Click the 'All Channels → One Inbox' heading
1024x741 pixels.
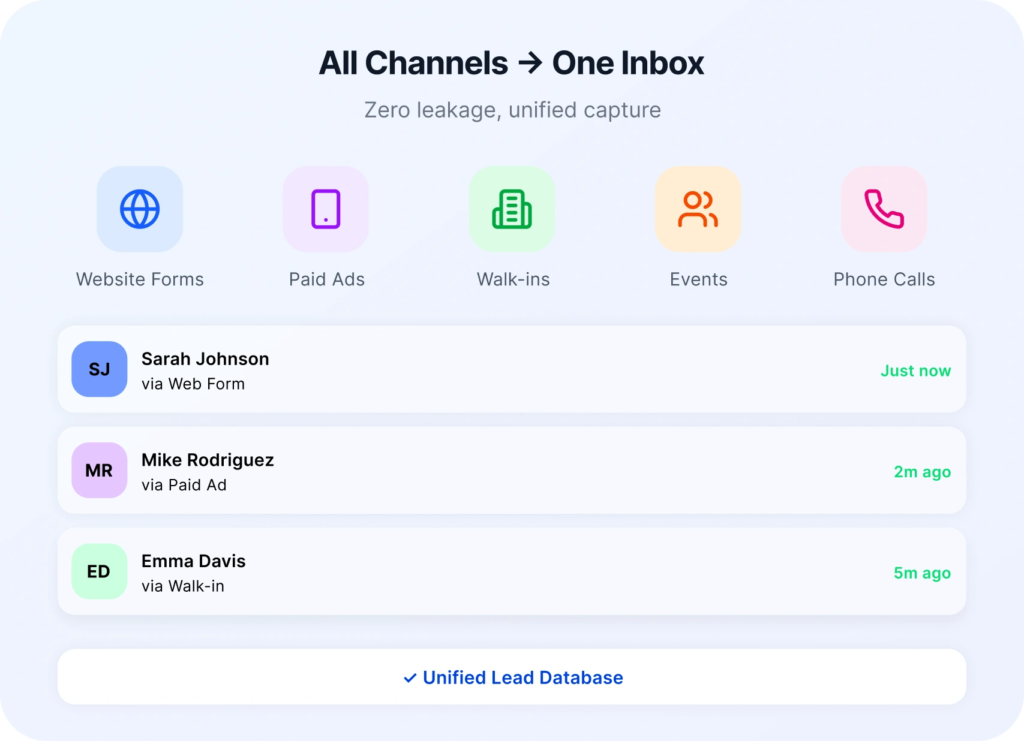pos(511,63)
